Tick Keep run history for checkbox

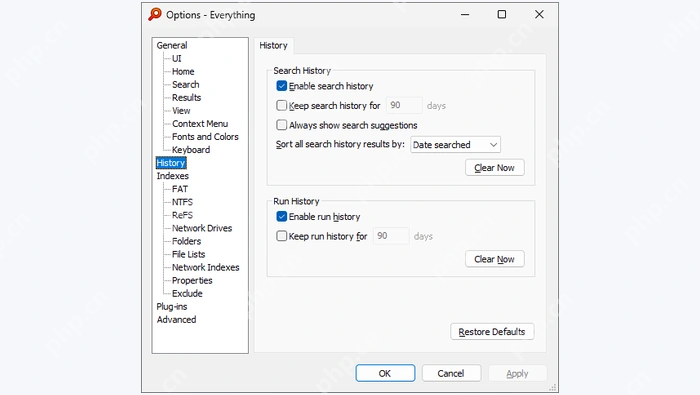281,236
